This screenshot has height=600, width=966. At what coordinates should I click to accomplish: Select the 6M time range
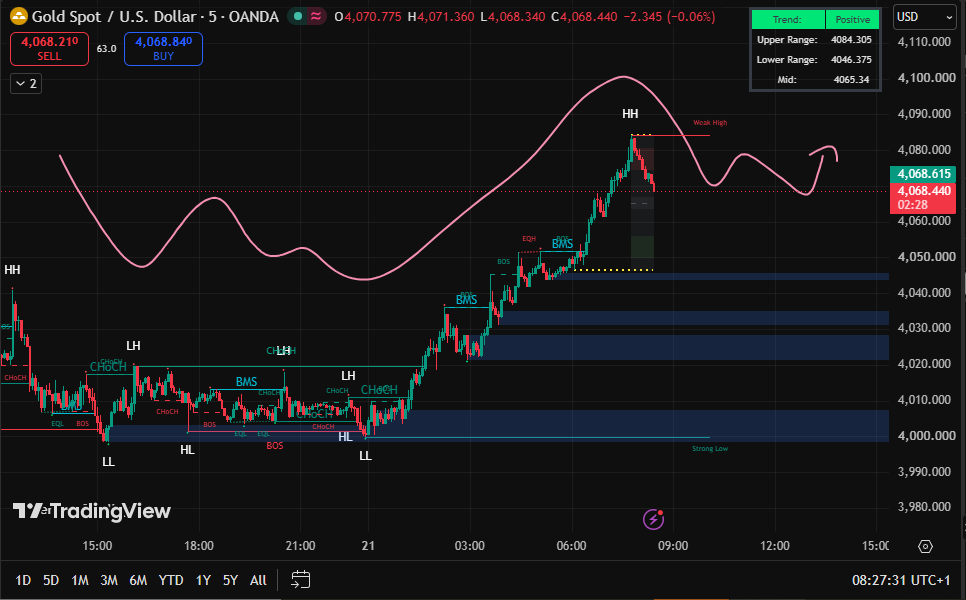click(x=138, y=580)
